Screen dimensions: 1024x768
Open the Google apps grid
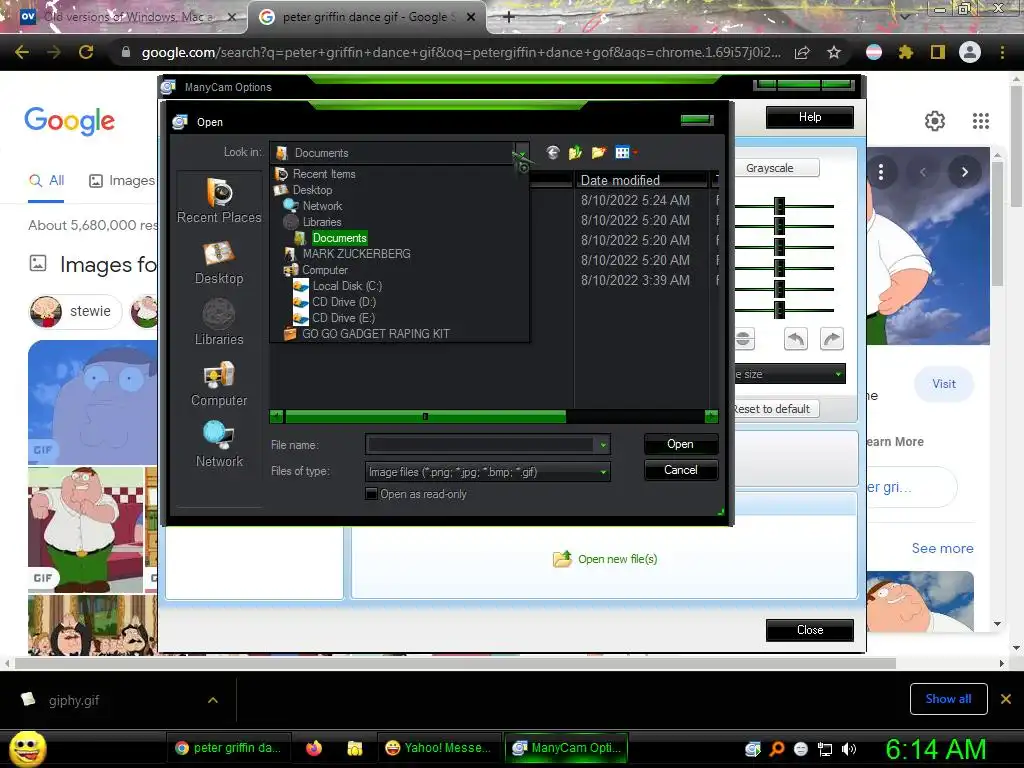[x=980, y=121]
